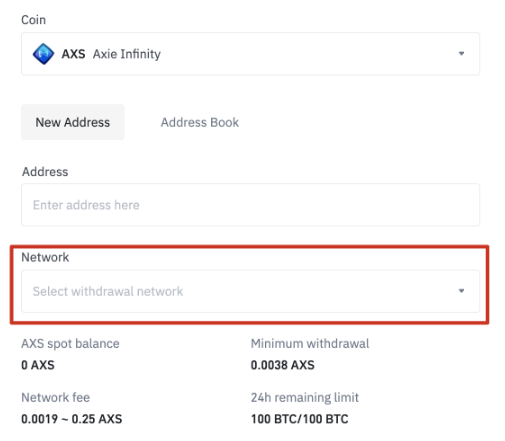The height and width of the screenshot is (441, 505).
Task: Select the 0.0038 AXS minimum value
Action: pyautogui.click(x=283, y=365)
